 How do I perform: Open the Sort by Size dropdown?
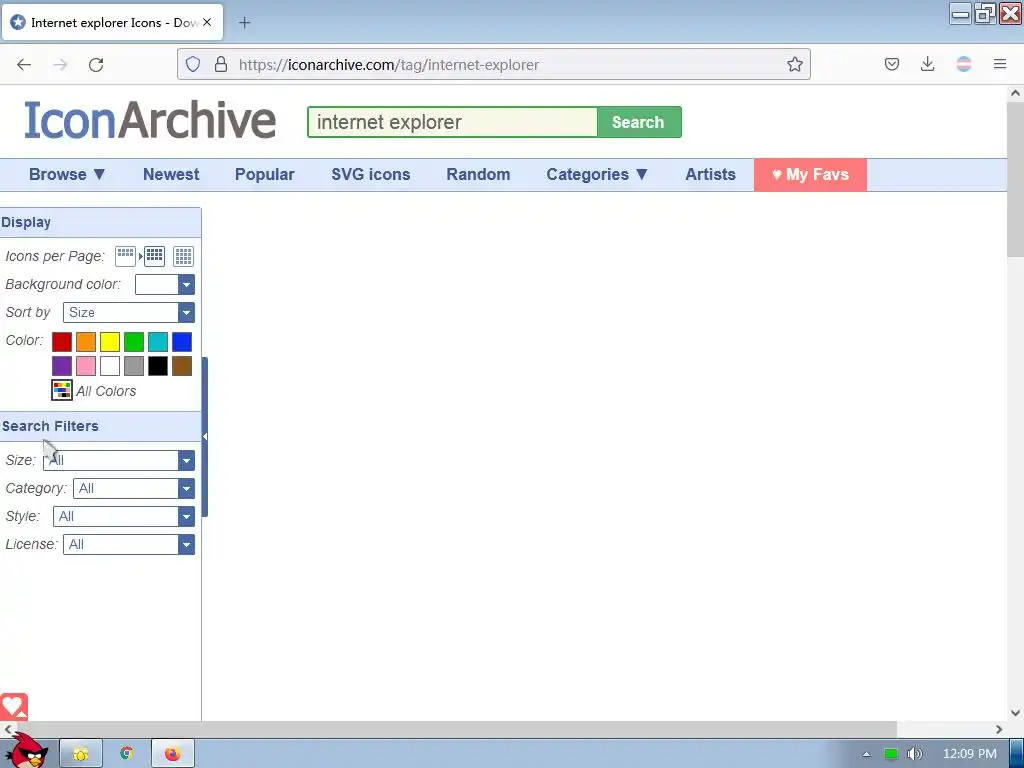[129, 313]
